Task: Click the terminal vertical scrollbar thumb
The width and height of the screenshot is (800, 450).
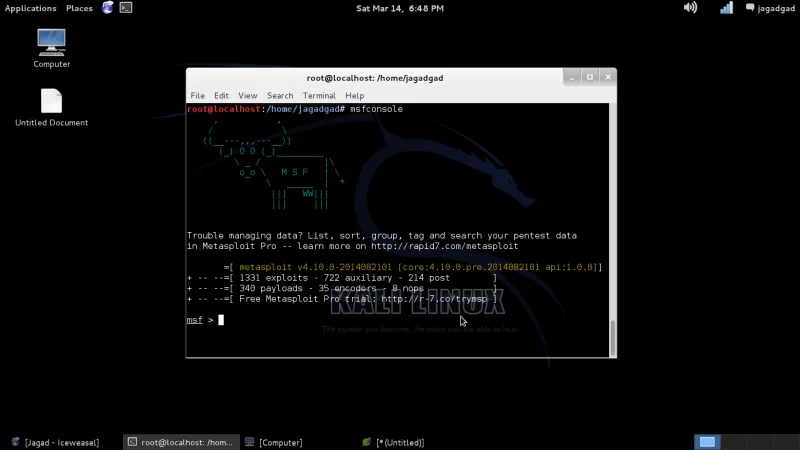Action: [x=613, y=337]
